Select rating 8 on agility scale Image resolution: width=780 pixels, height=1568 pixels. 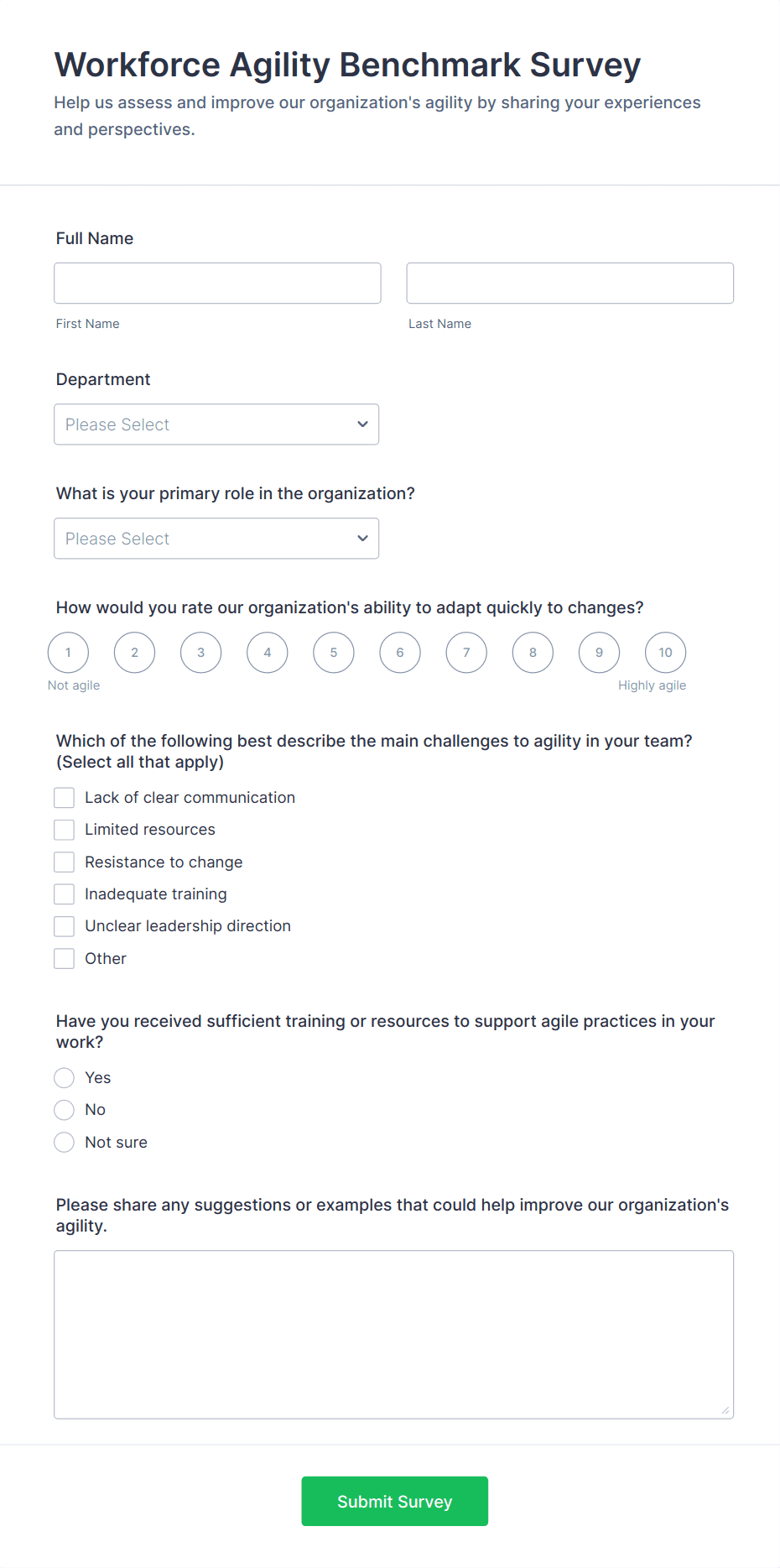[x=533, y=653]
